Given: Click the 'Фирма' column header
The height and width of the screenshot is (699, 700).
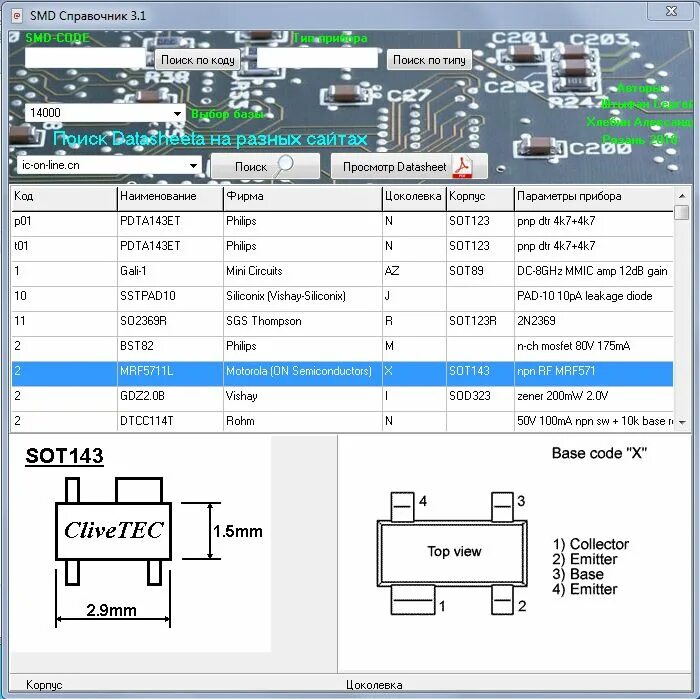Looking at the screenshot, I should (303, 199).
